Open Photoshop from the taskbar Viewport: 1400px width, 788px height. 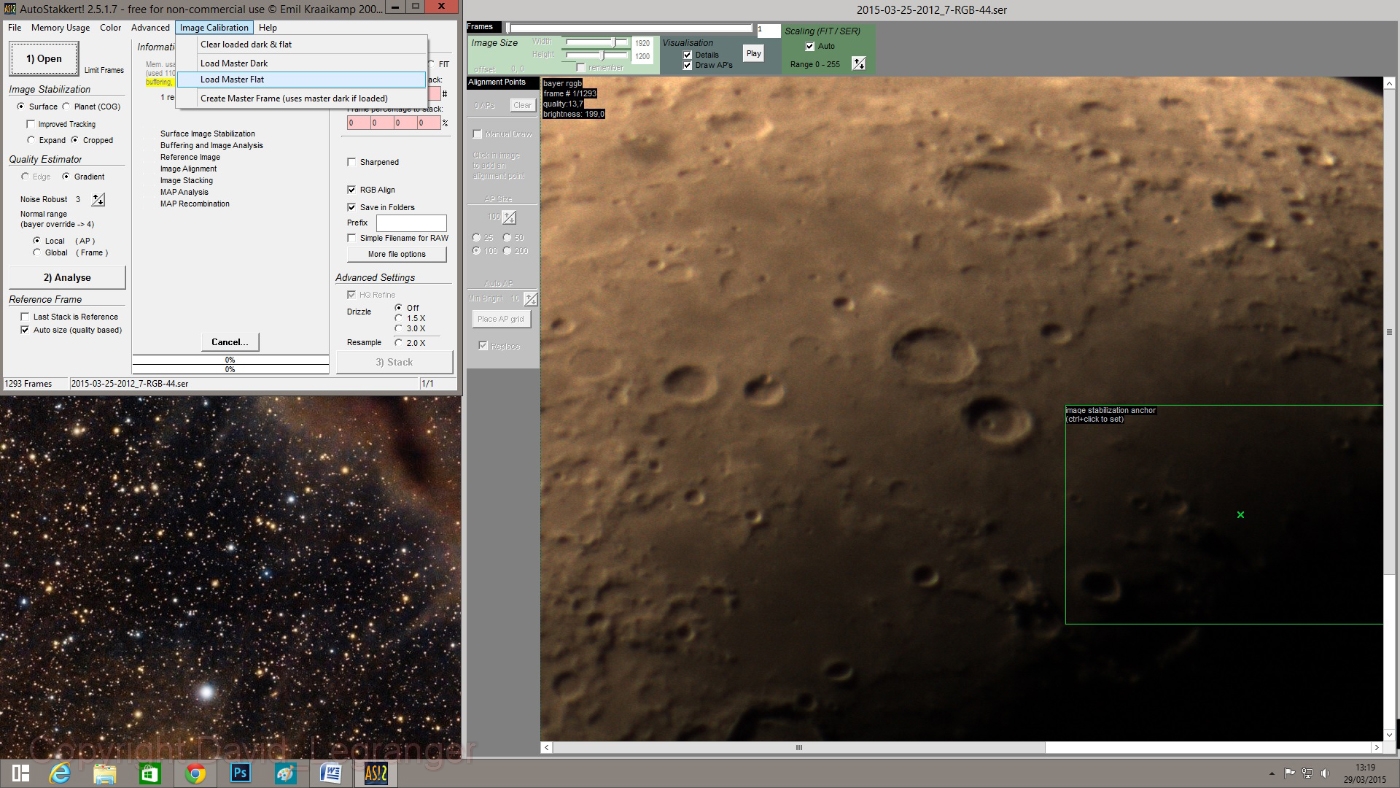(240, 773)
